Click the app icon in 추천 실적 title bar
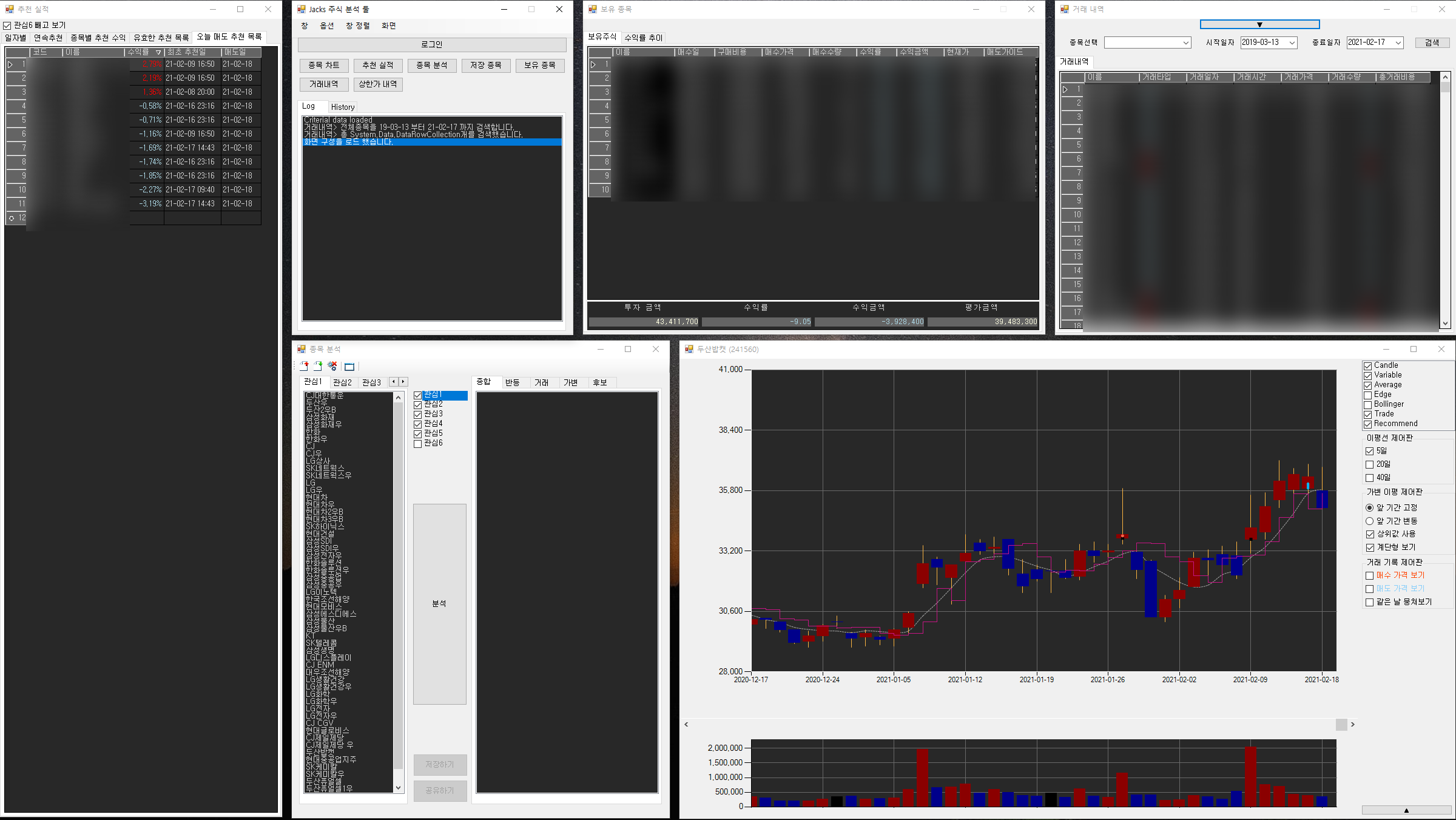This screenshot has height=820, width=1456. (x=10, y=9)
